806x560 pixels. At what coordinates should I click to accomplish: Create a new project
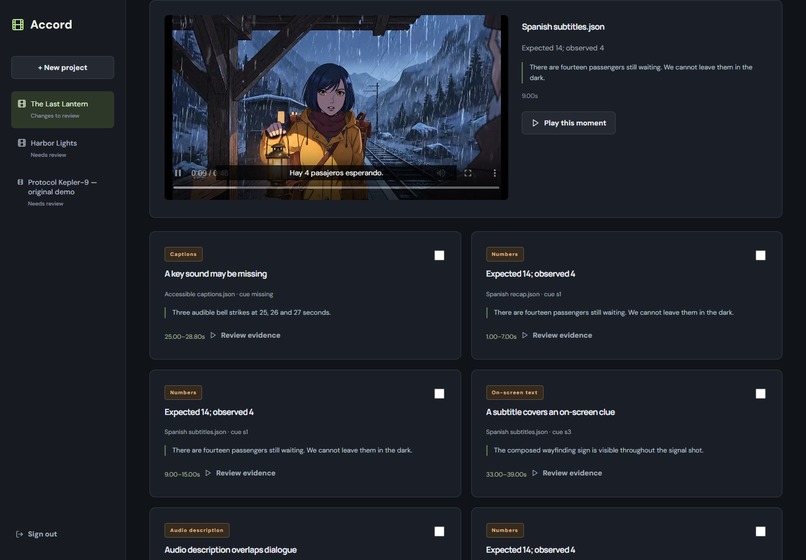click(x=63, y=67)
